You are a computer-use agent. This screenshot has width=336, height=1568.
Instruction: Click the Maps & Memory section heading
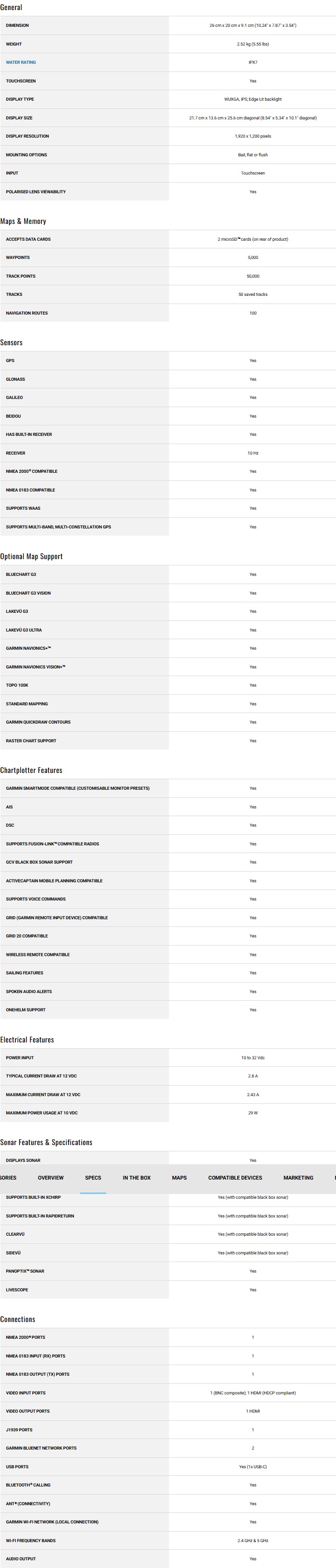(23, 221)
